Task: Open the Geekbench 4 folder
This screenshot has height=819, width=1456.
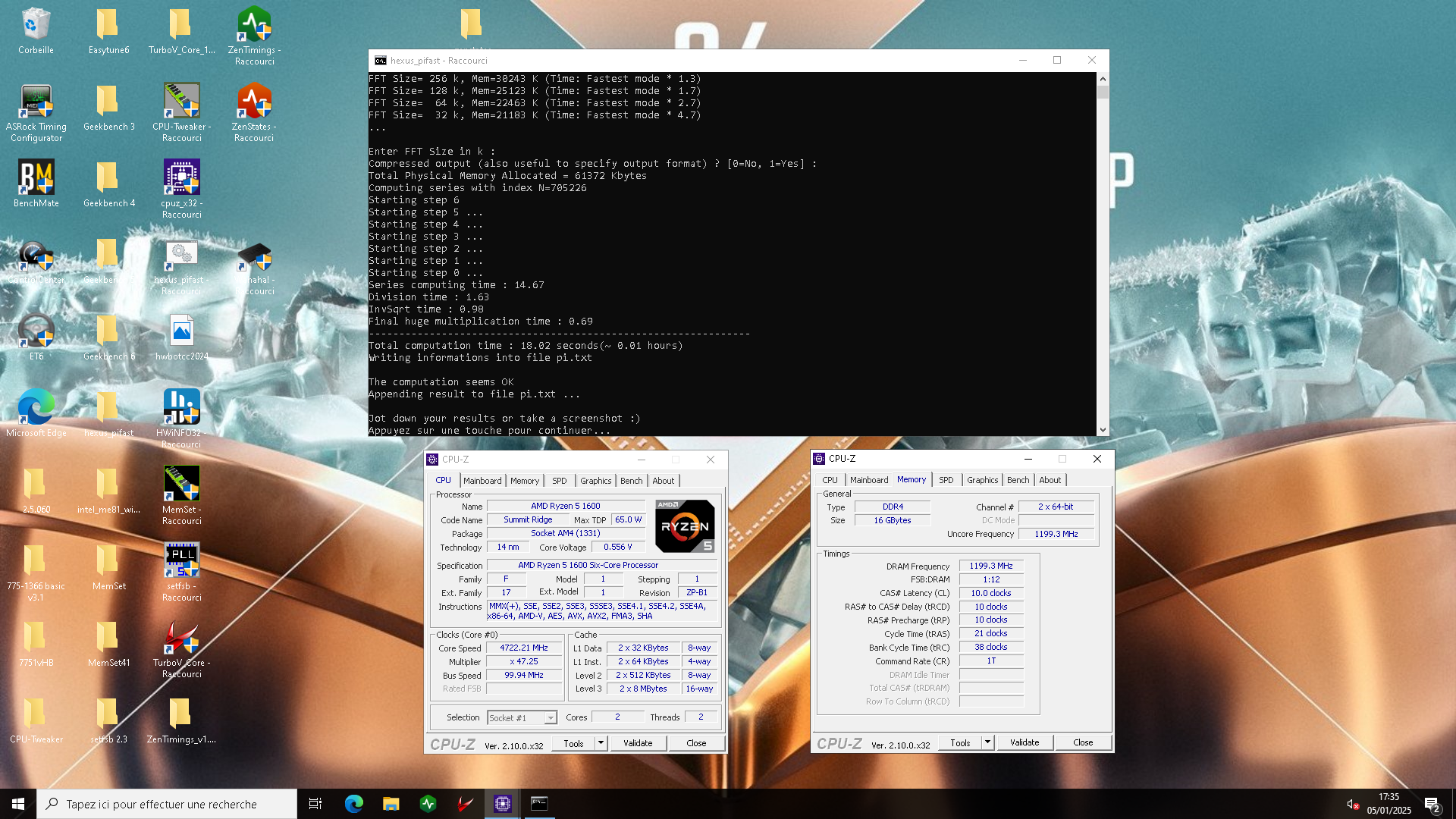Action: coord(108,184)
